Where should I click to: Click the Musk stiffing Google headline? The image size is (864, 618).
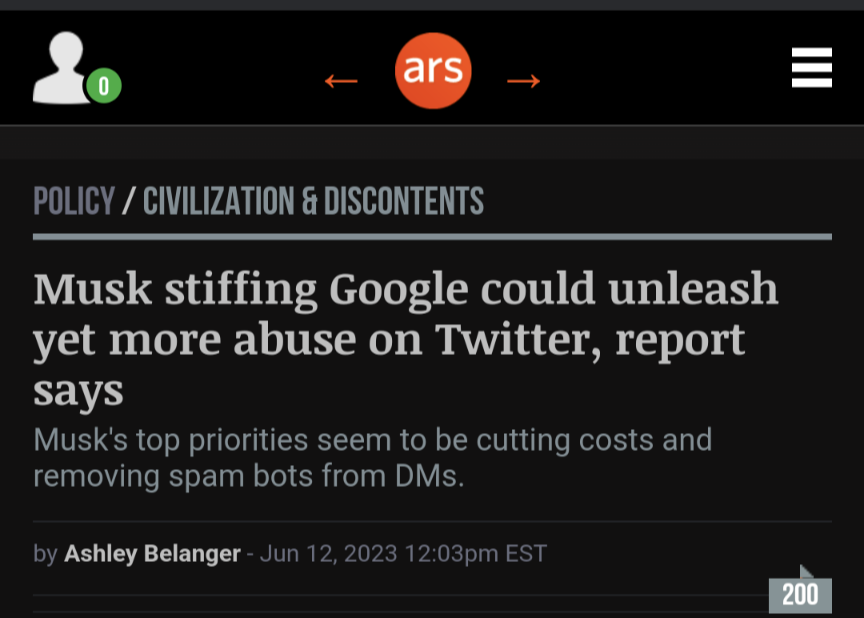[405, 339]
